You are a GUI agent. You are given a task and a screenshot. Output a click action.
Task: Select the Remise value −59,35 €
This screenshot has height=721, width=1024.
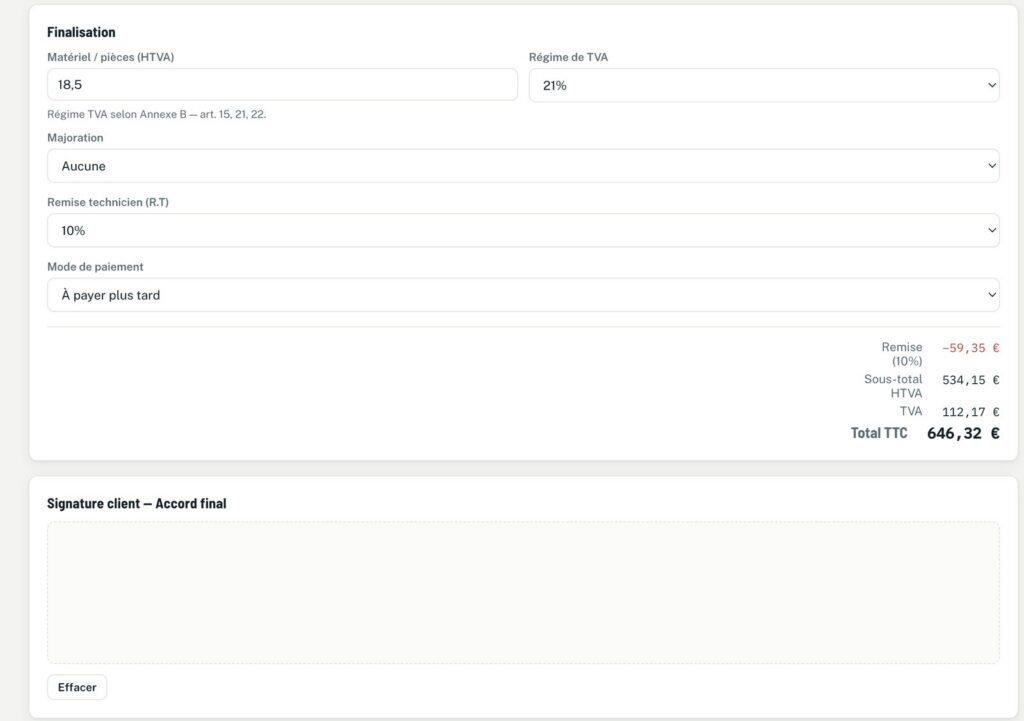pyautogui.click(x=970, y=348)
